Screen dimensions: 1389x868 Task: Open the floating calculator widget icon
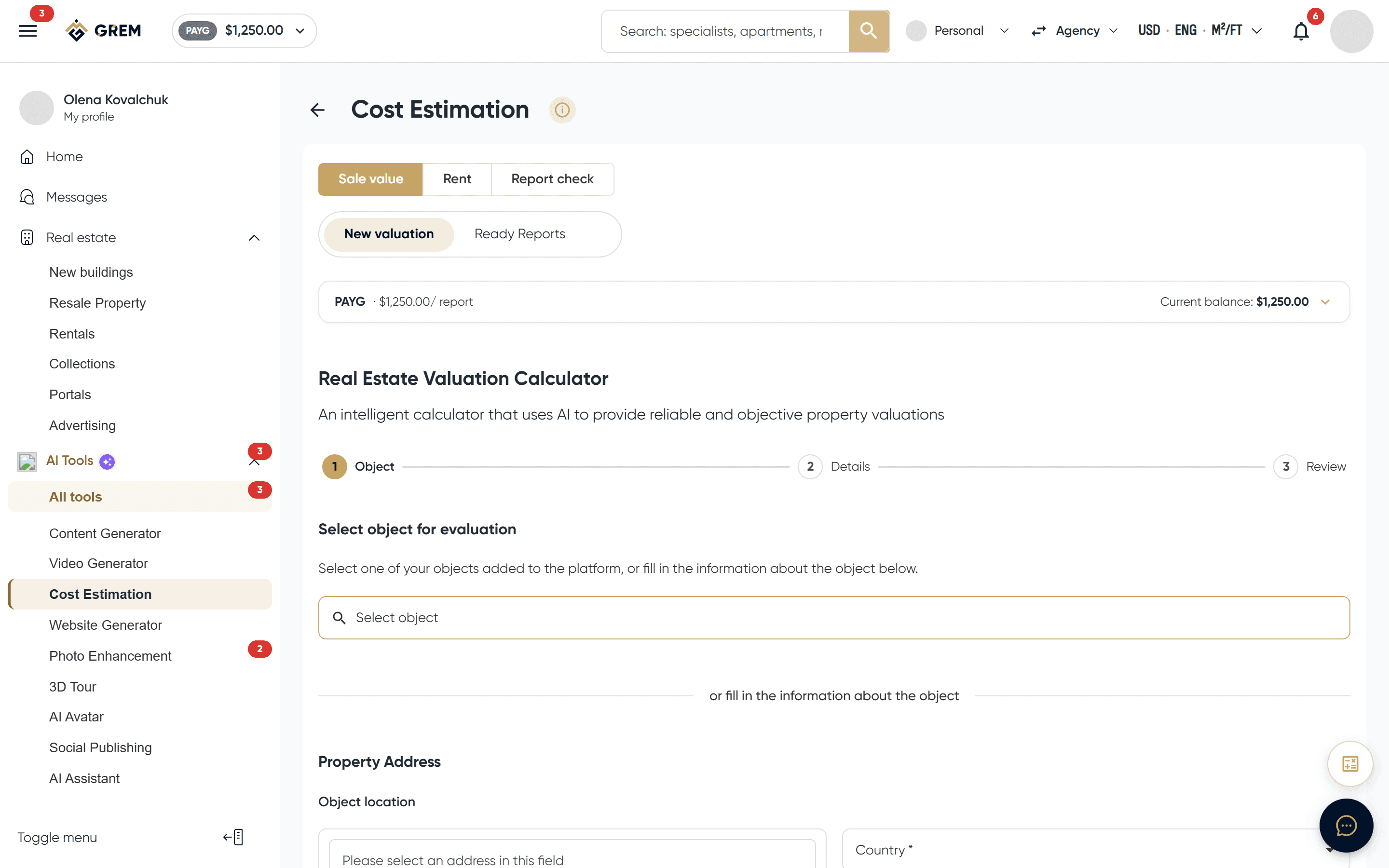tap(1350, 763)
